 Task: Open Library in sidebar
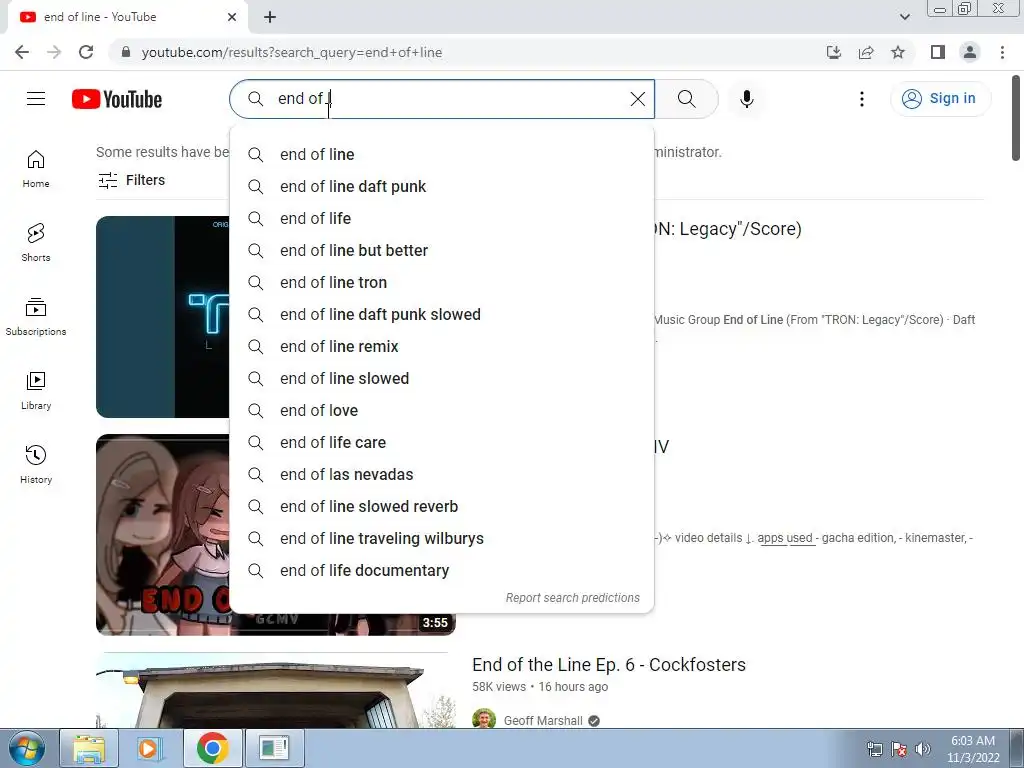point(36,391)
